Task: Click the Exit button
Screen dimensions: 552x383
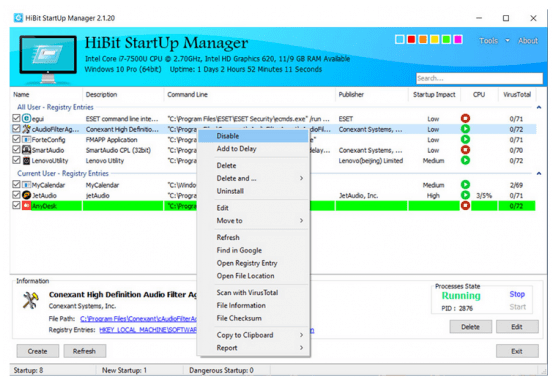Action: 517,351
